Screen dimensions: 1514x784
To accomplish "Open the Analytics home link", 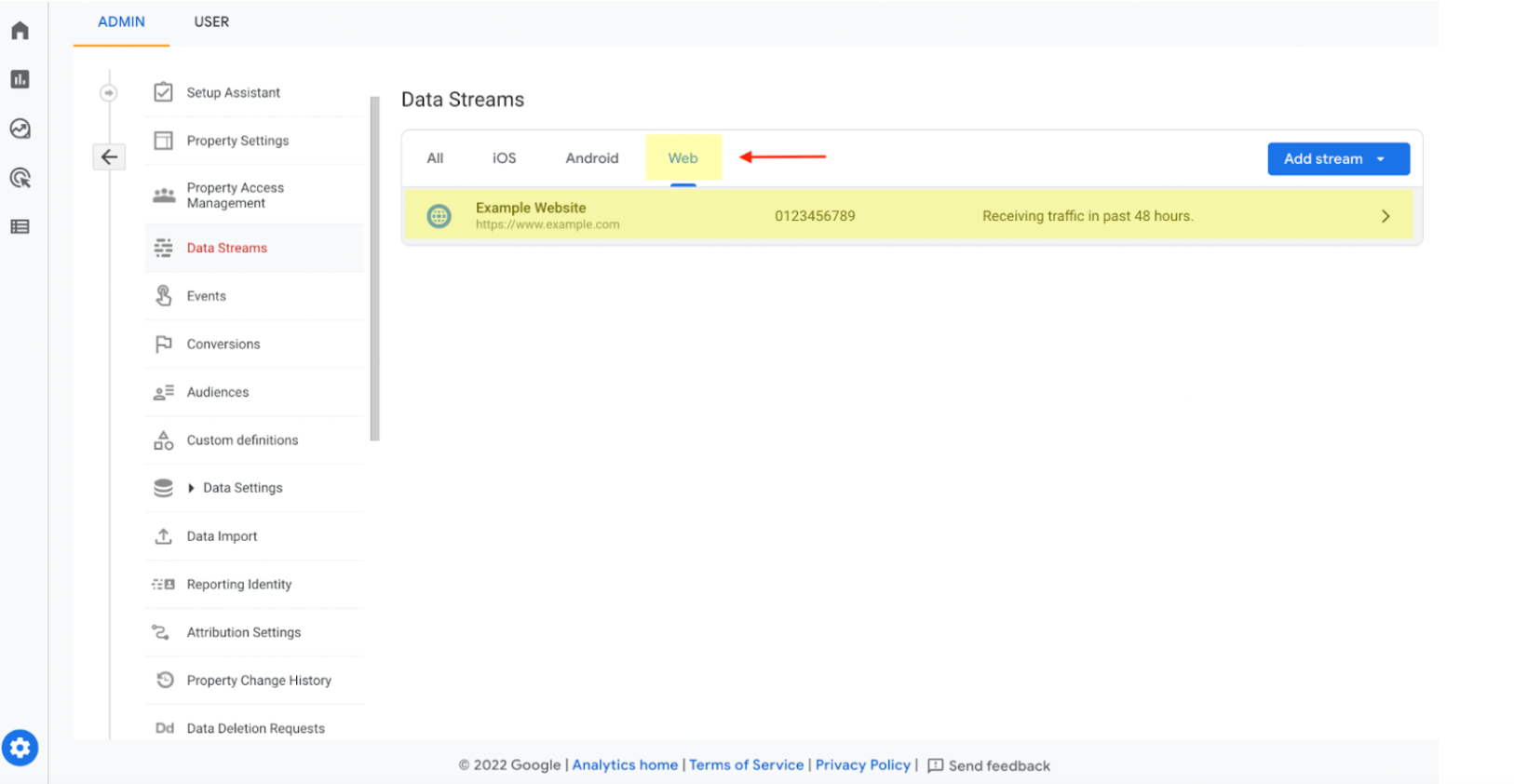I will [x=625, y=764].
